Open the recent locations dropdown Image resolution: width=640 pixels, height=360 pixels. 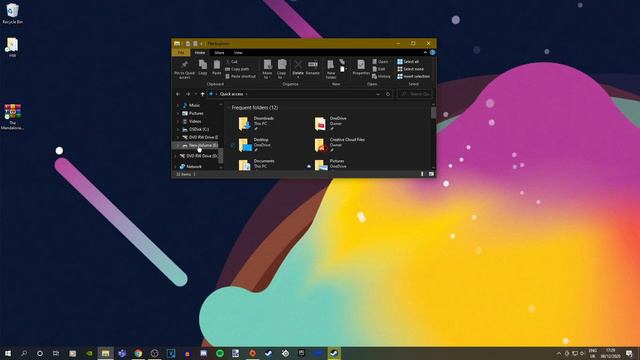click(x=196, y=94)
